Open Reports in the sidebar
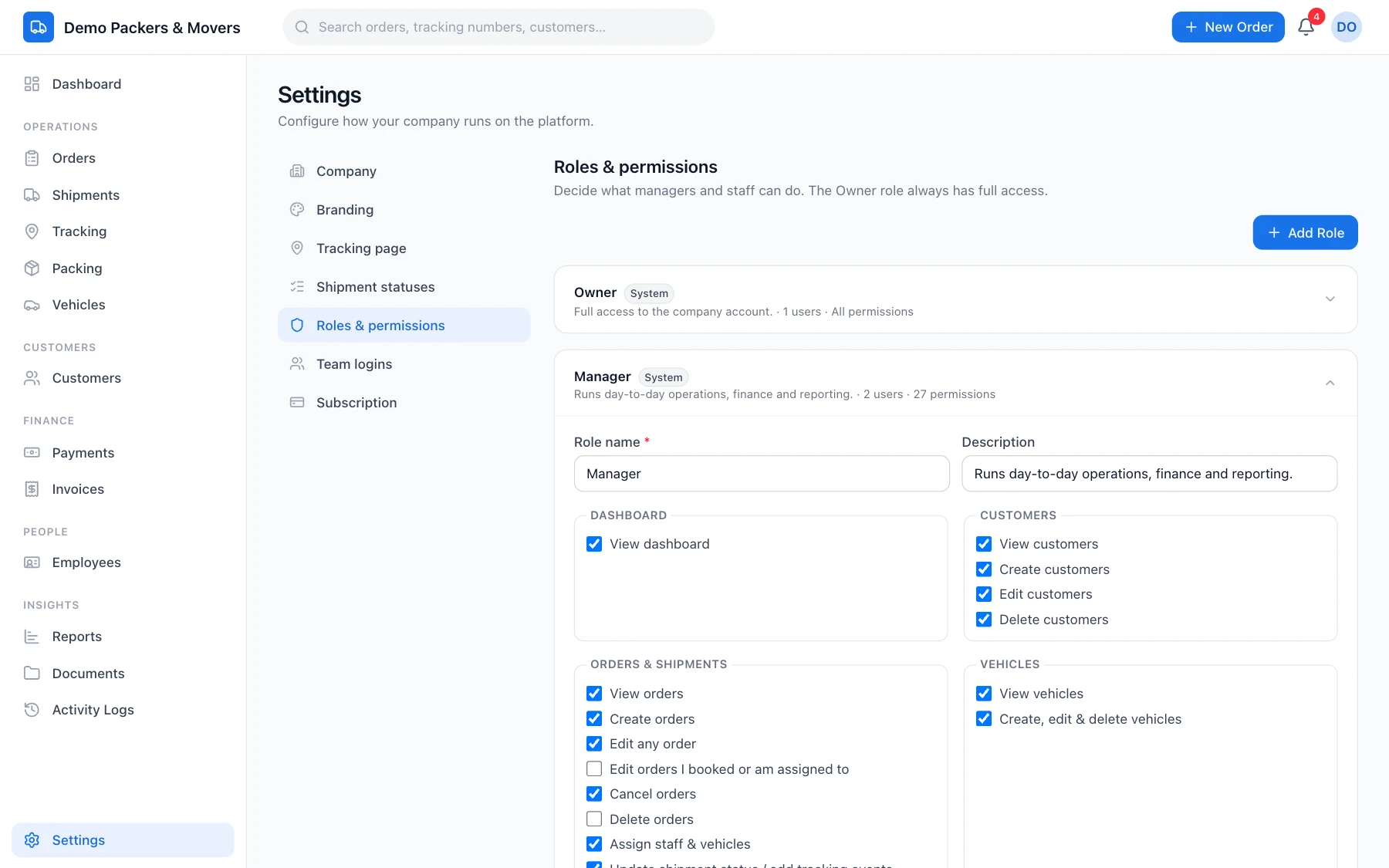This screenshot has width=1389, height=868. [123, 637]
